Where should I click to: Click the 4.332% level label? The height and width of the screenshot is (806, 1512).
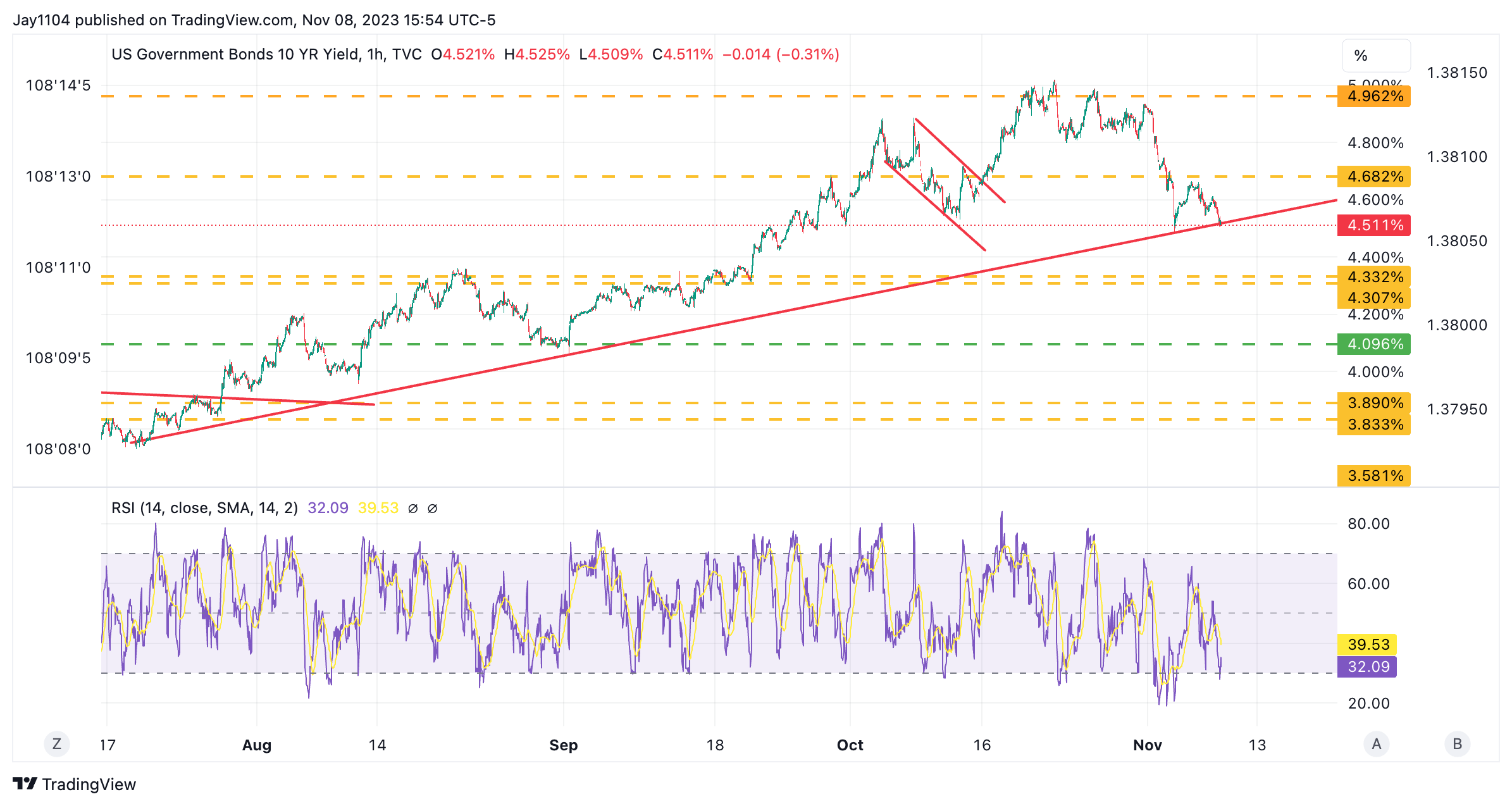(x=1374, y=277)
